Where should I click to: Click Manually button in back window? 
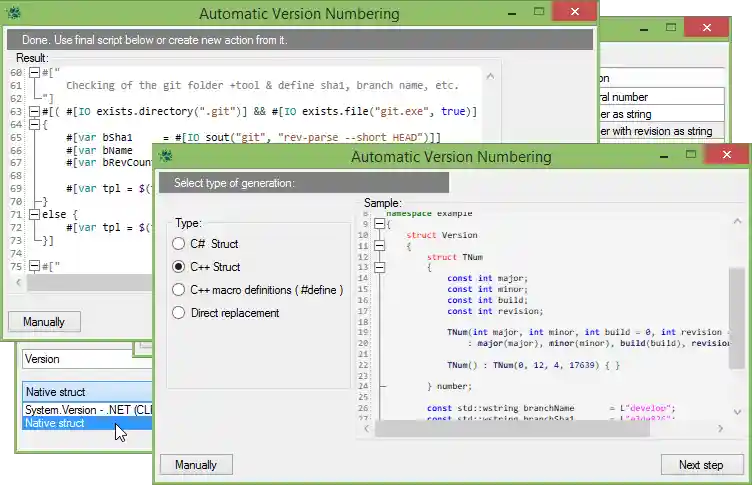(x=44, y=322)
